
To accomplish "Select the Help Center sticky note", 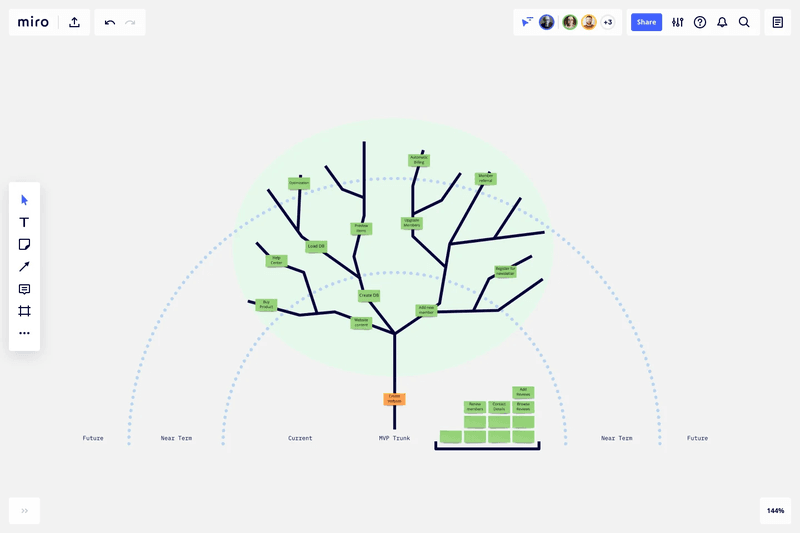I will (x=277, y=261).
